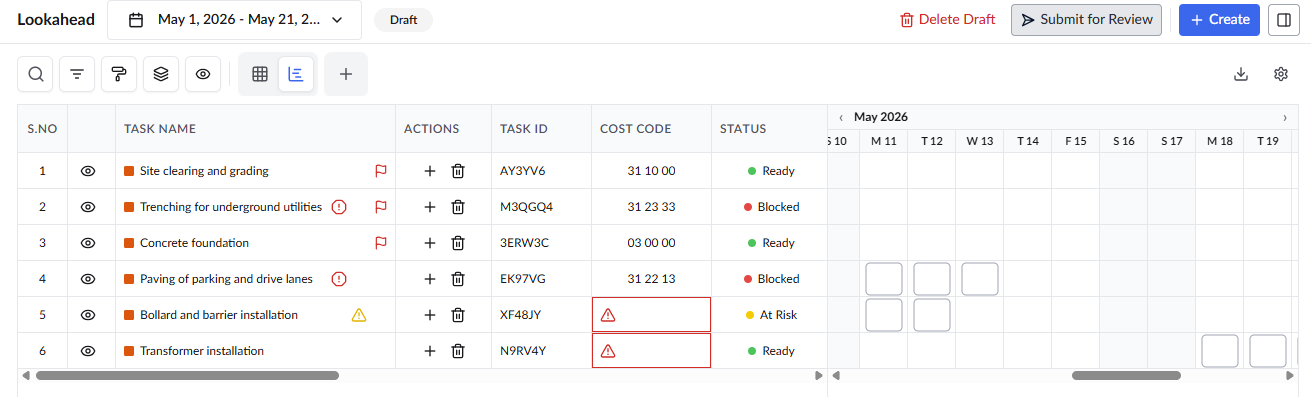Screen dimensions: 1311x397
Task: Toggle visibility of Site clearing and grading row
Action: 88,171
